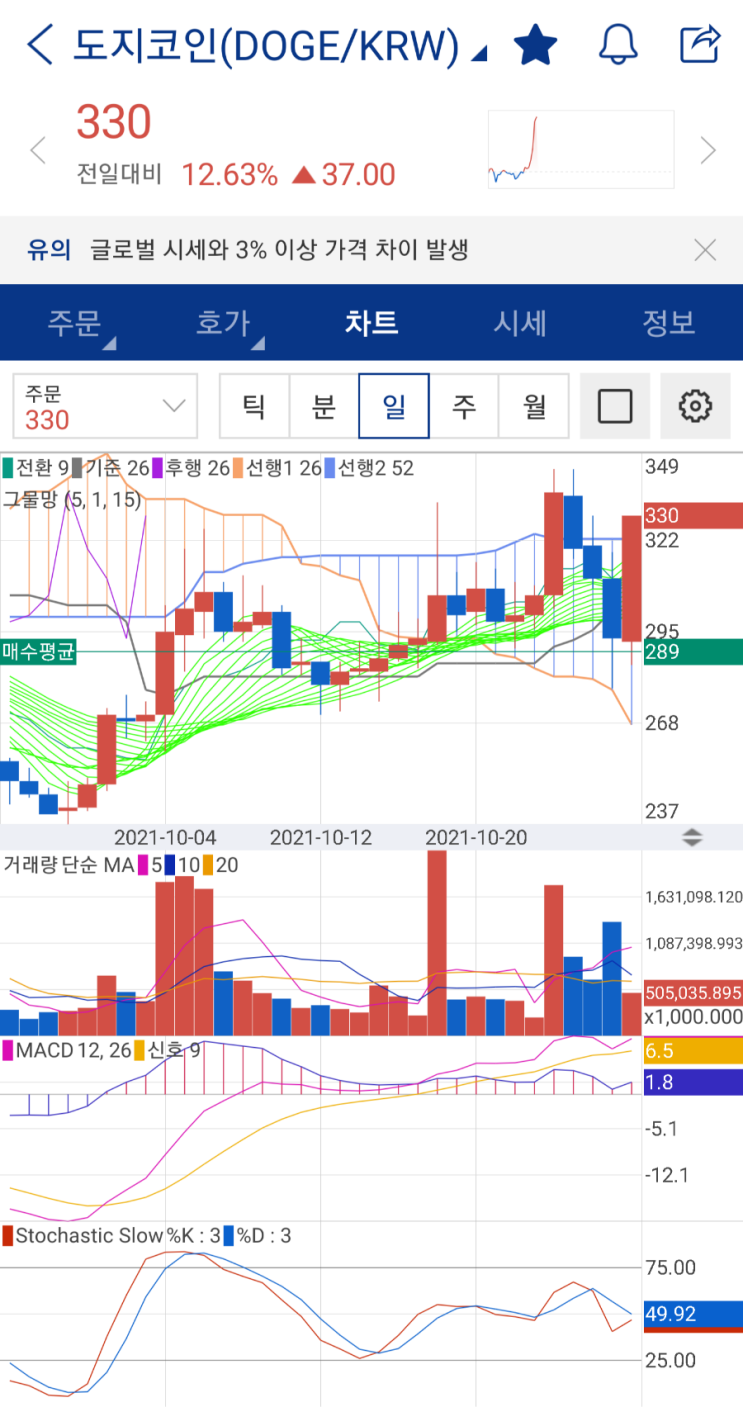Tap the 거래량 단순 MA volume indicator label
This screenshot has width=743, height=1426.
pyautogui.click(x=68, y=865)
